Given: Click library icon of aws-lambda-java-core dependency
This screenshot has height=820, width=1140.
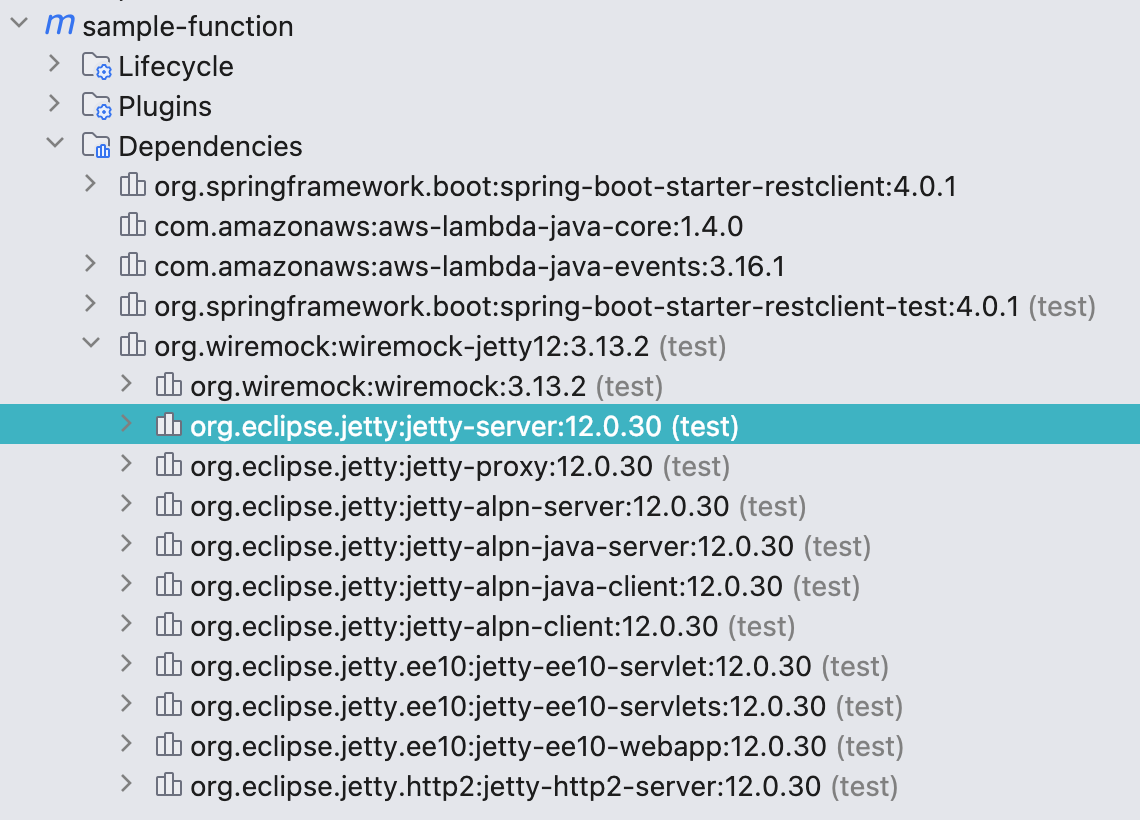Looking at the screenshot, I should 132,226.
